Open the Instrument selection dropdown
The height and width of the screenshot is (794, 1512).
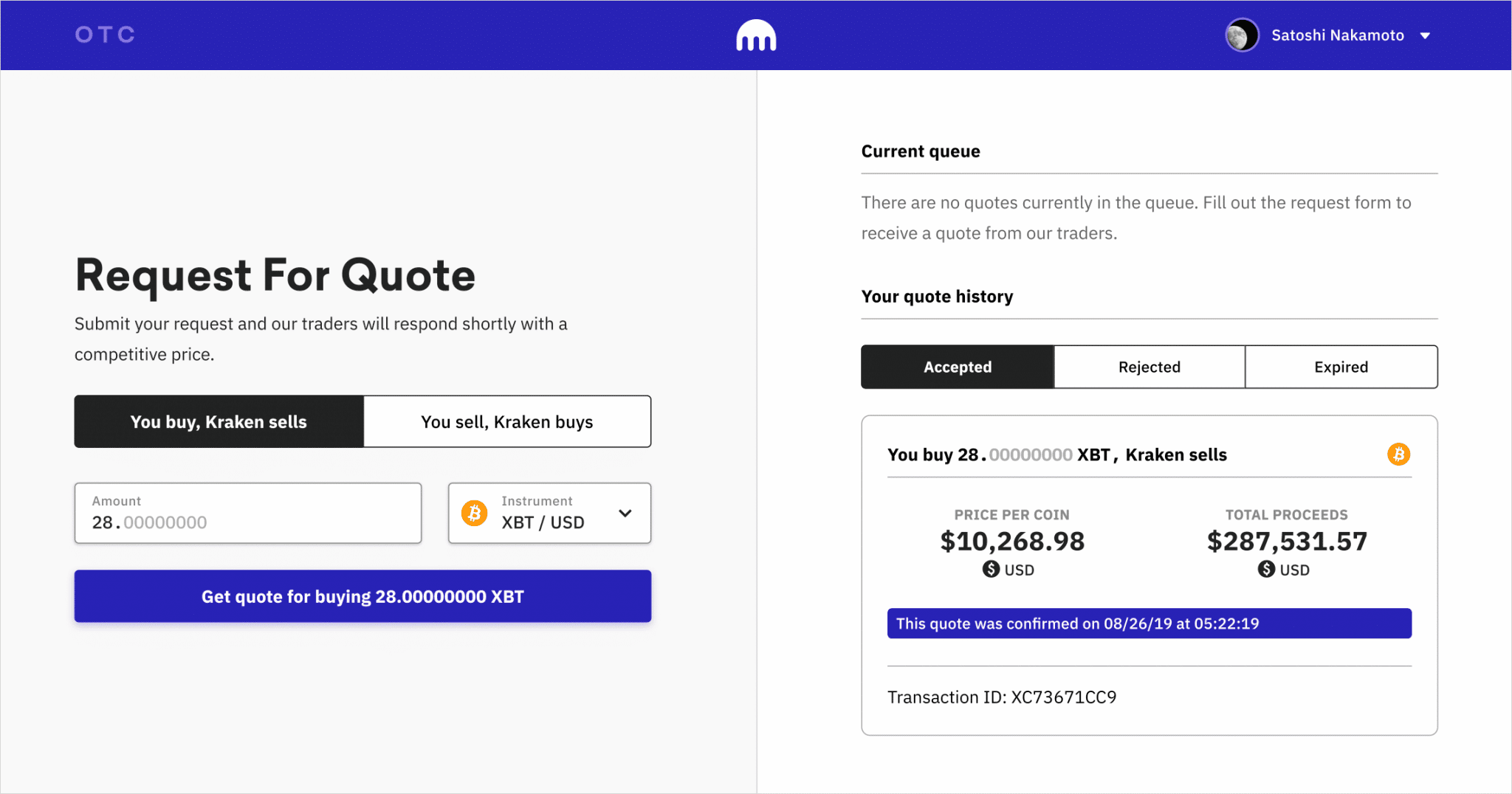point(549,513)
